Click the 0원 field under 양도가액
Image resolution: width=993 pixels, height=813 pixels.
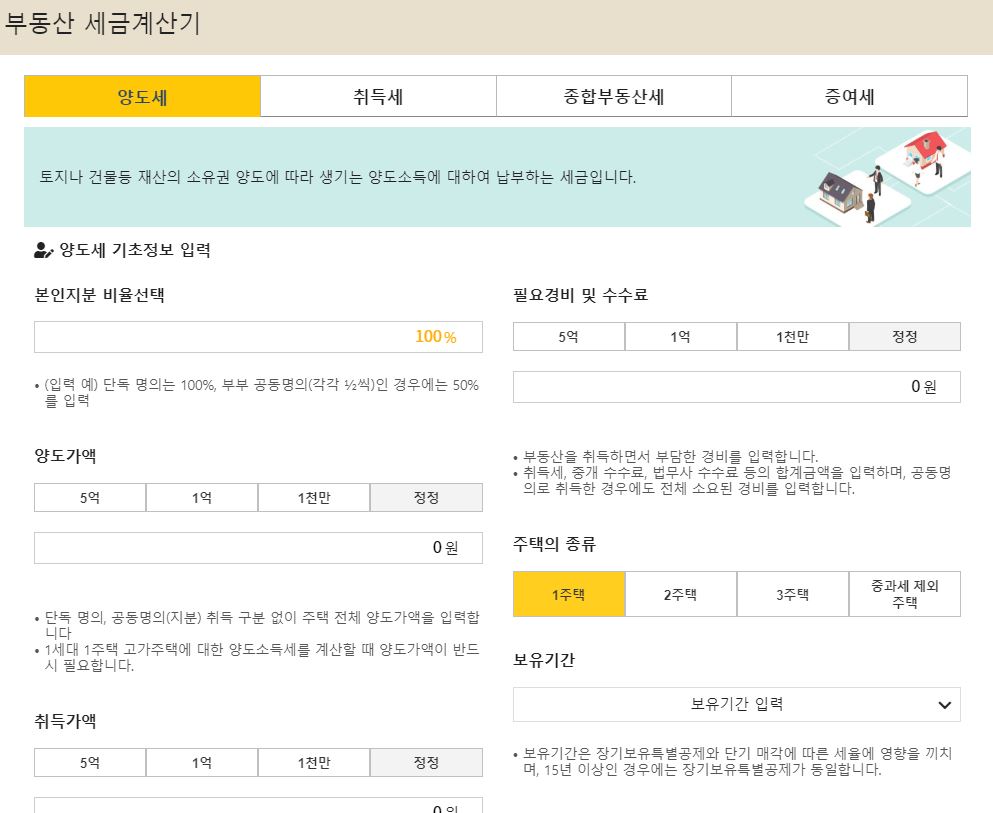coord(258,547)
